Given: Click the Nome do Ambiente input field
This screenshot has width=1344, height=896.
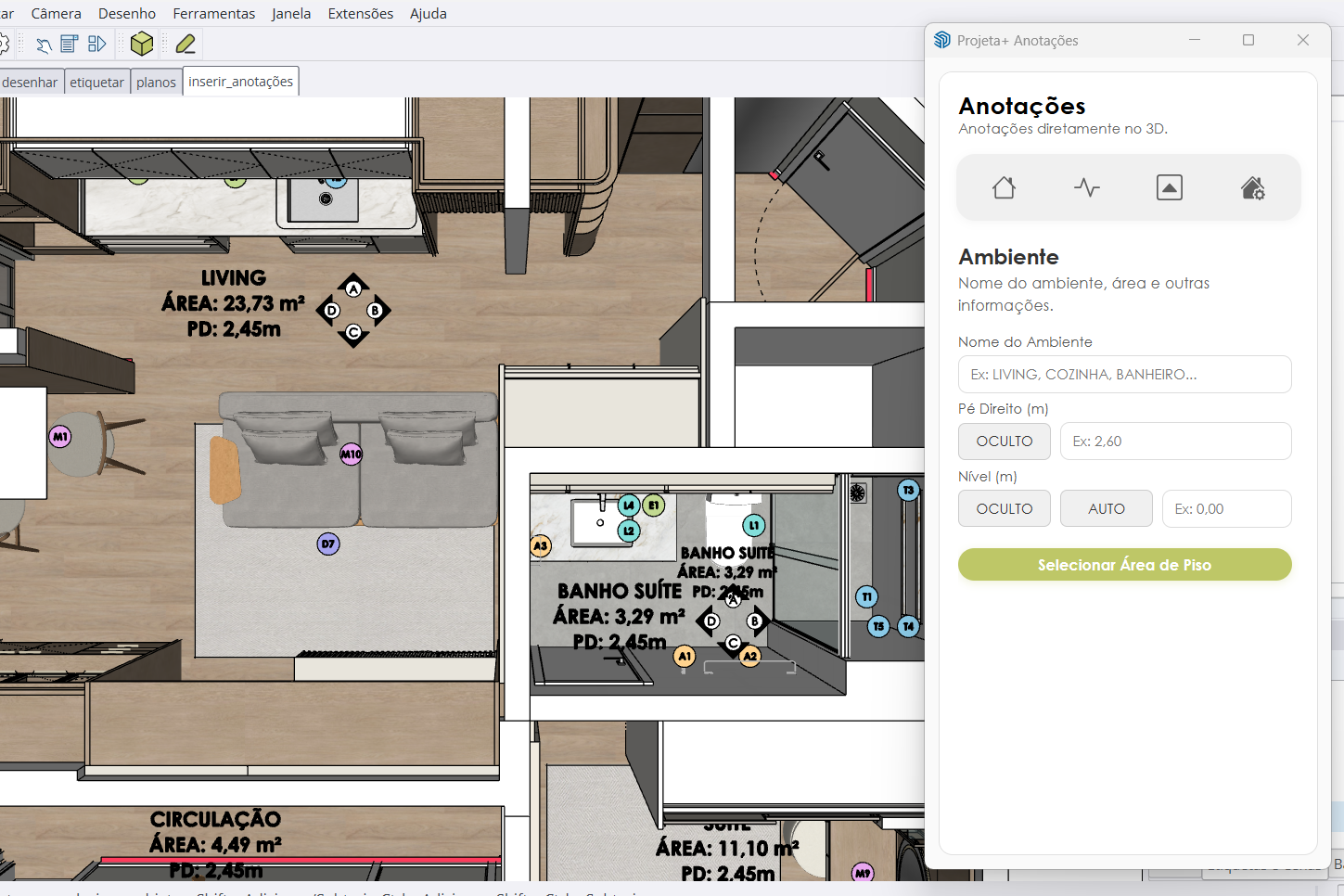Looking at the screenshot, I should (1124, 375).
